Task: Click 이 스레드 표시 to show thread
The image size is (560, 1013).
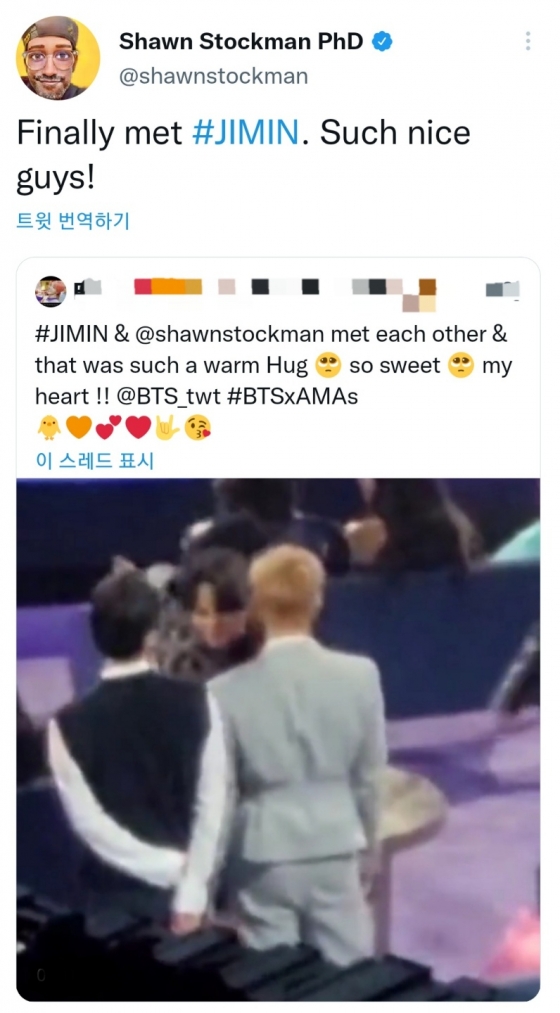Action: coord(94,461)
